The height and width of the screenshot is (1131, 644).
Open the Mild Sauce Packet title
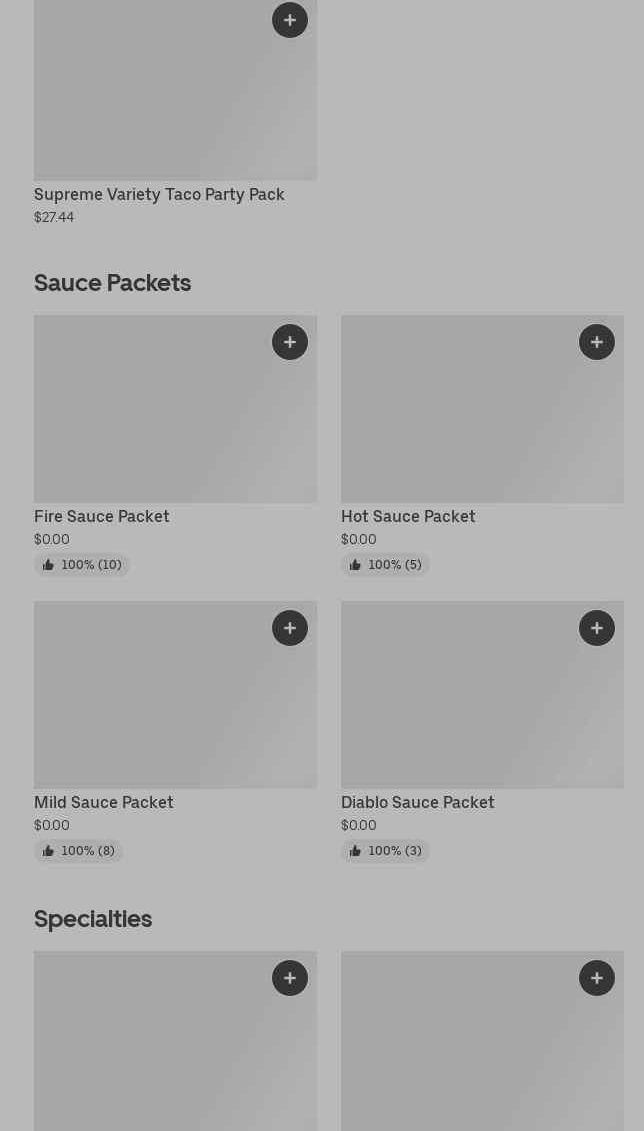tap(104, 803)
